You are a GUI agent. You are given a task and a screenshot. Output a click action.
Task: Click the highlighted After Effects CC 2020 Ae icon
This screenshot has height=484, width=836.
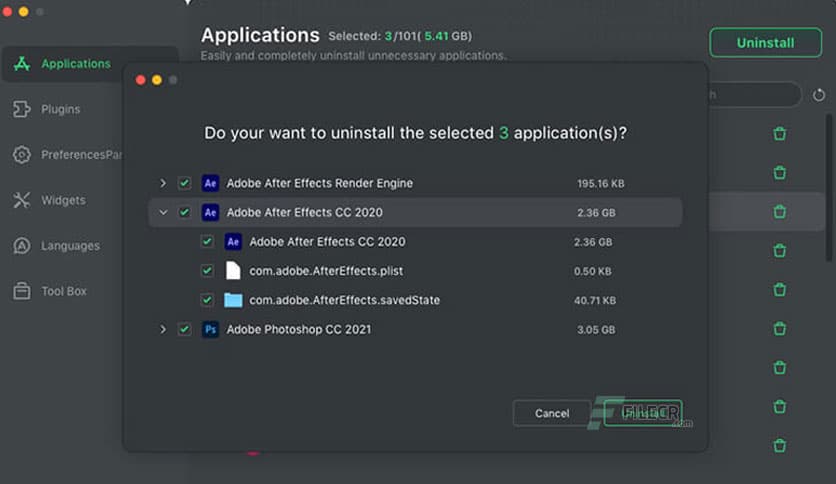point(210,213)
